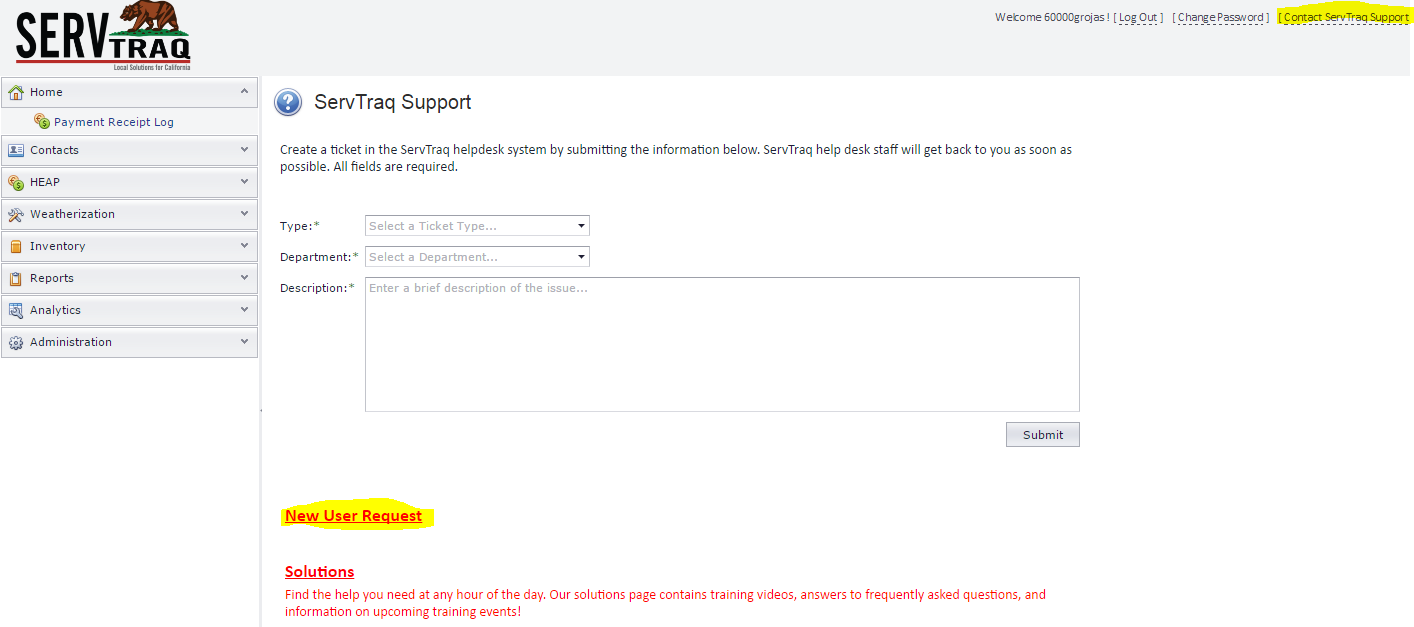Click the Analytics chart icon
The height and width of the screenshot is (627, 1414).
coord(16,310)
